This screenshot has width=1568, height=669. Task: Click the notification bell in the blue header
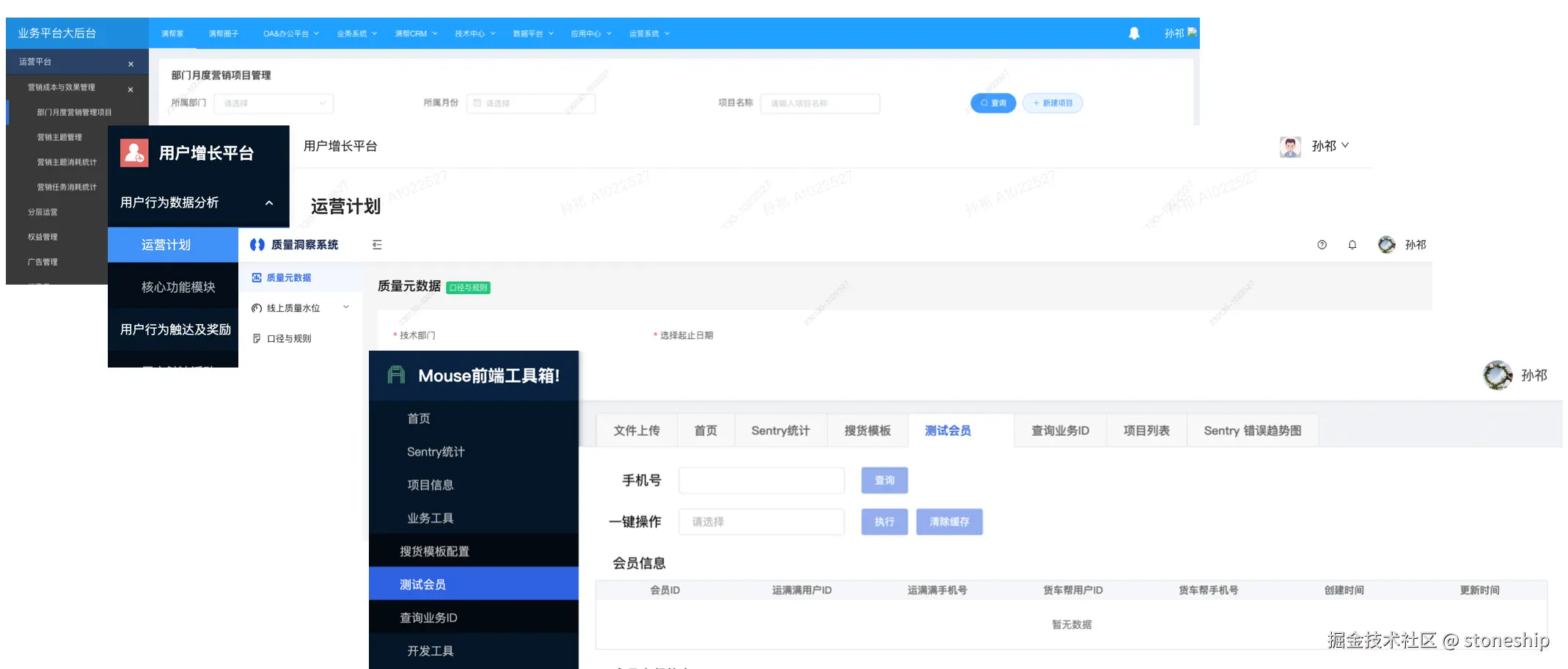pyautogui.click(x=1134, y=33)
